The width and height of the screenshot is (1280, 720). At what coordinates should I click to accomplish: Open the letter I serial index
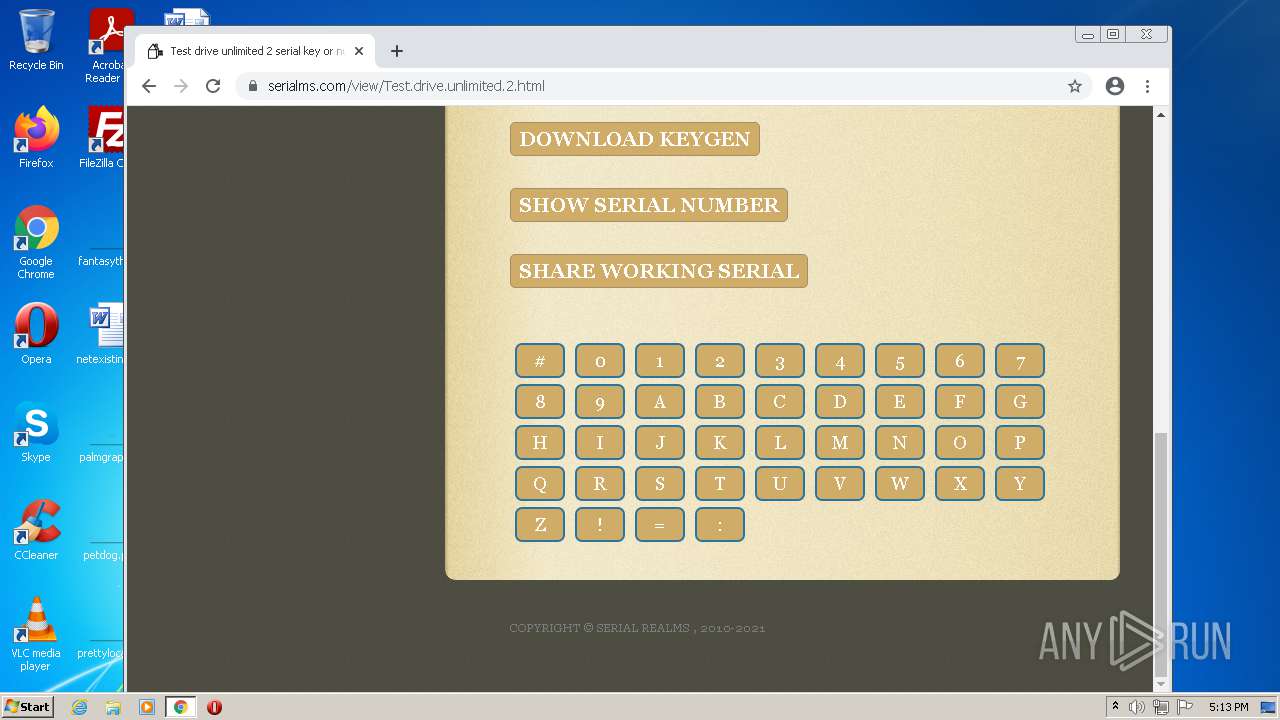[600, 443]
